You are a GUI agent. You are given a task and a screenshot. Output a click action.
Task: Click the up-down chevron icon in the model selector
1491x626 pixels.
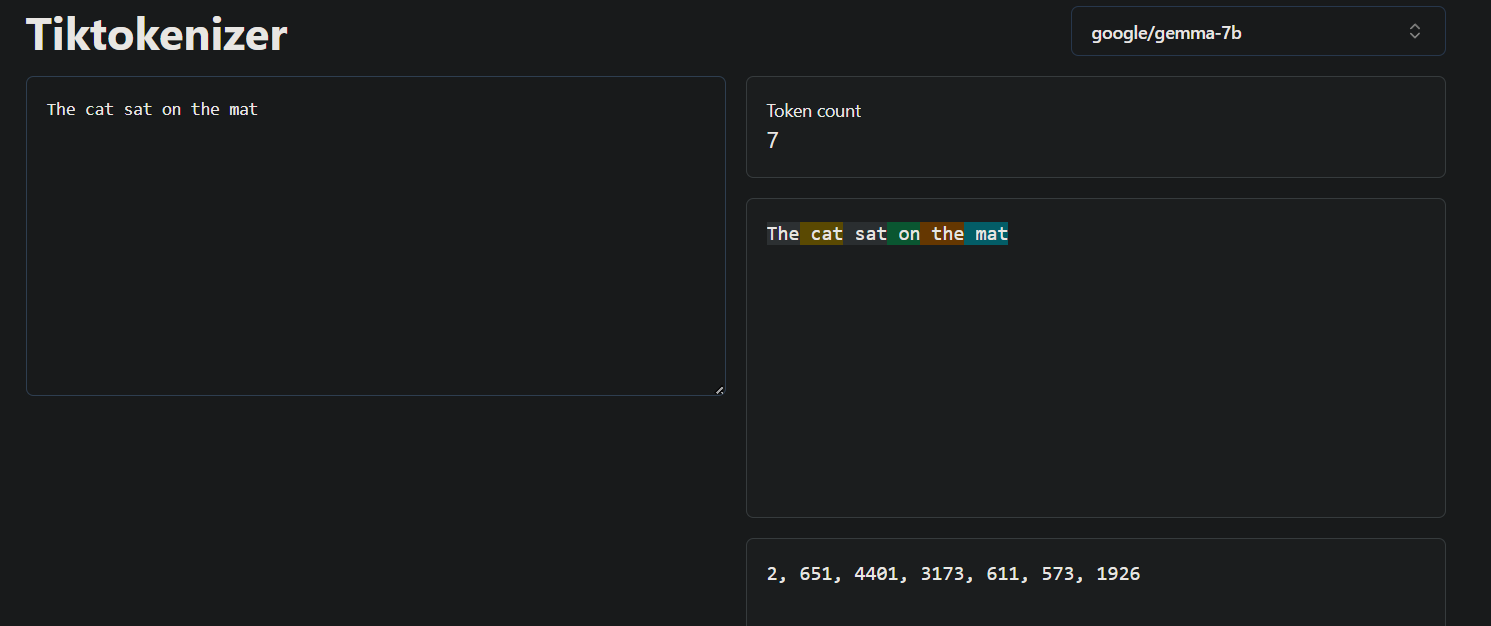pos(1415,31)
